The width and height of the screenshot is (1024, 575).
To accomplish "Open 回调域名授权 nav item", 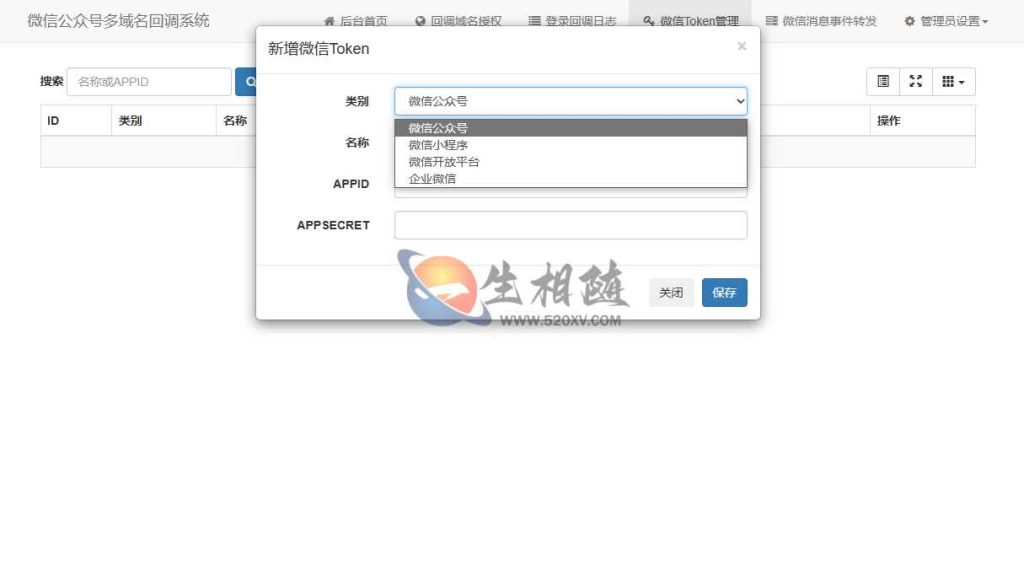I will [x=458, y=21].
